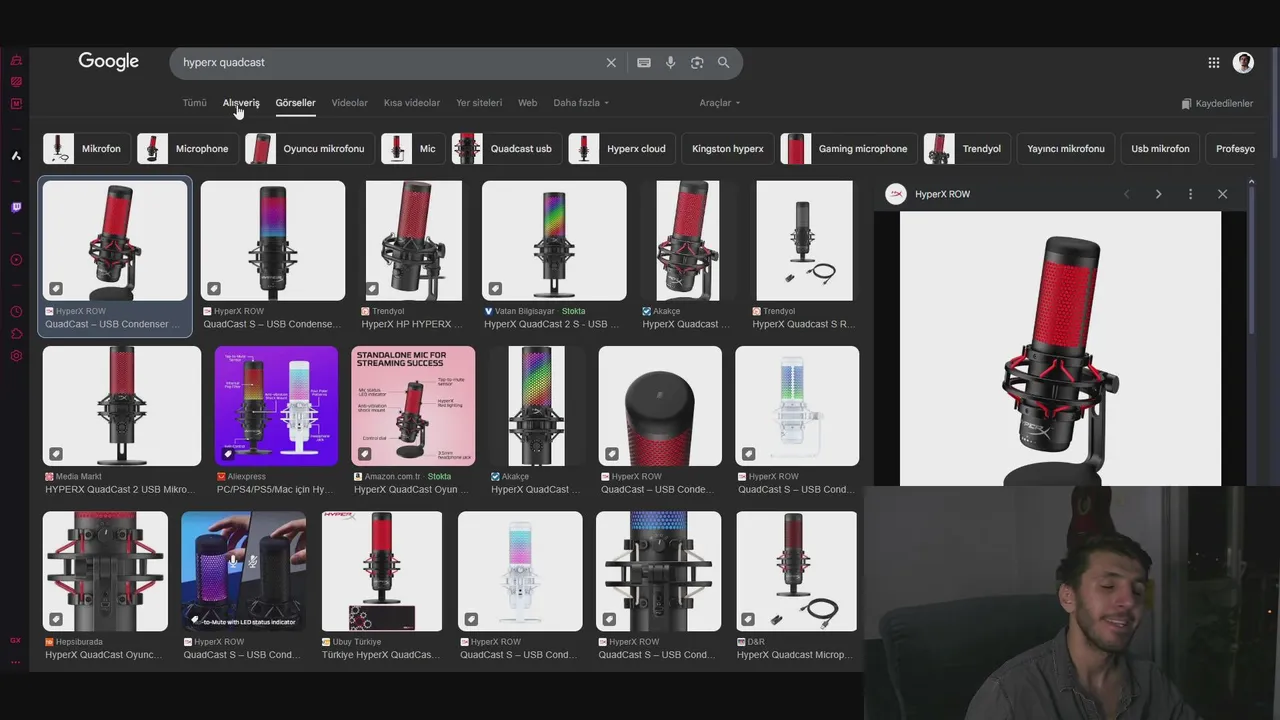Screen dimensions: 1280x720
Task: Select the Görseller tab
Action: [295, 103]
